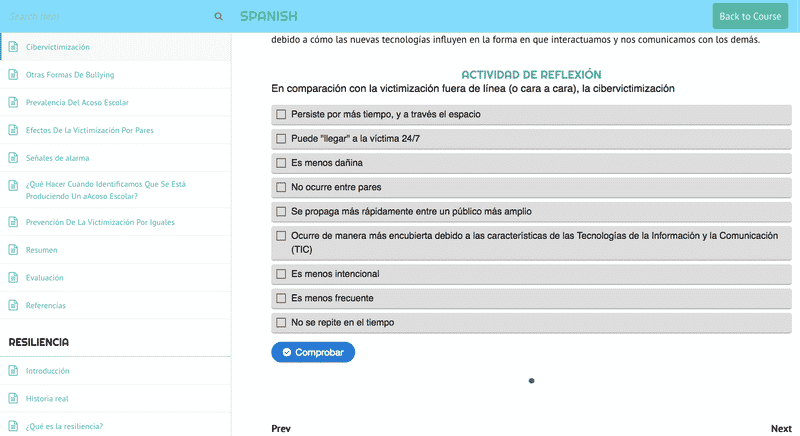Tick 'Ocurre de manera más encubierta' checkbox

tap(281, 236)
